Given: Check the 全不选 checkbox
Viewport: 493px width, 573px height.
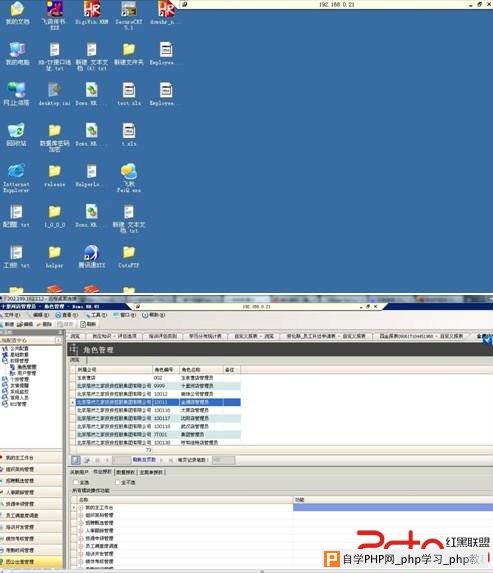Looking at the screenshot, I should tap(117, 482).
